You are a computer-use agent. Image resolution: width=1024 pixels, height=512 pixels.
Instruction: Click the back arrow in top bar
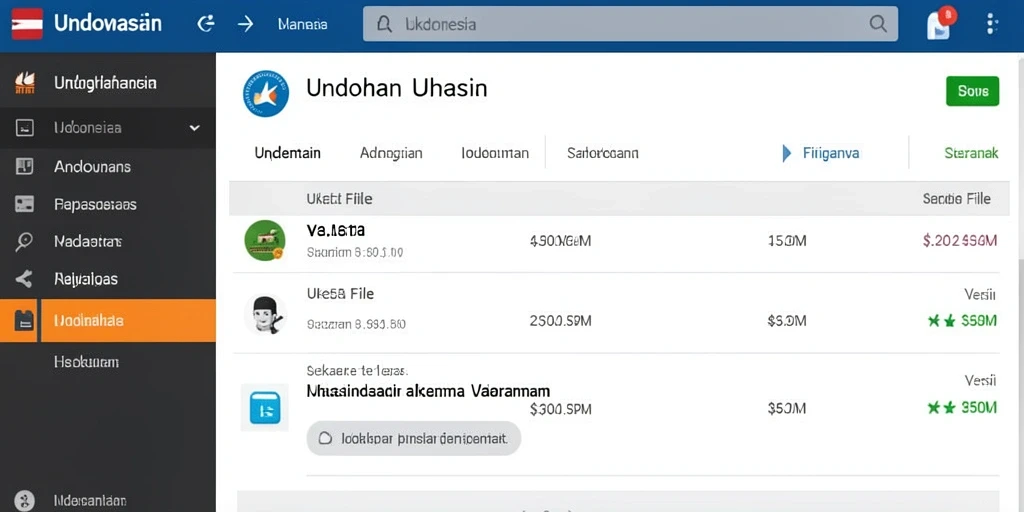206,24
